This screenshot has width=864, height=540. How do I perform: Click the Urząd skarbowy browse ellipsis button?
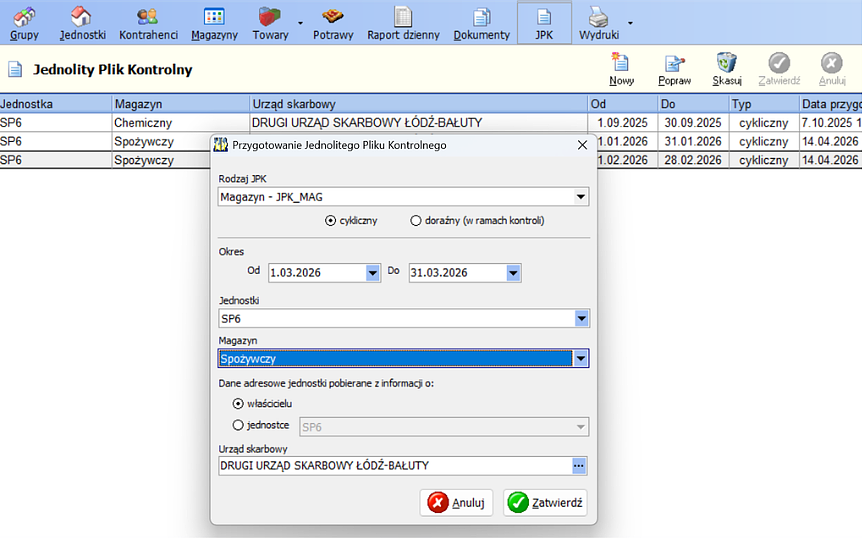579,466
